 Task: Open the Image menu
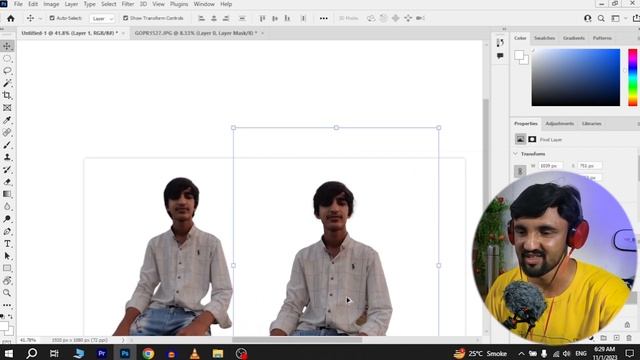coord(51,4)
